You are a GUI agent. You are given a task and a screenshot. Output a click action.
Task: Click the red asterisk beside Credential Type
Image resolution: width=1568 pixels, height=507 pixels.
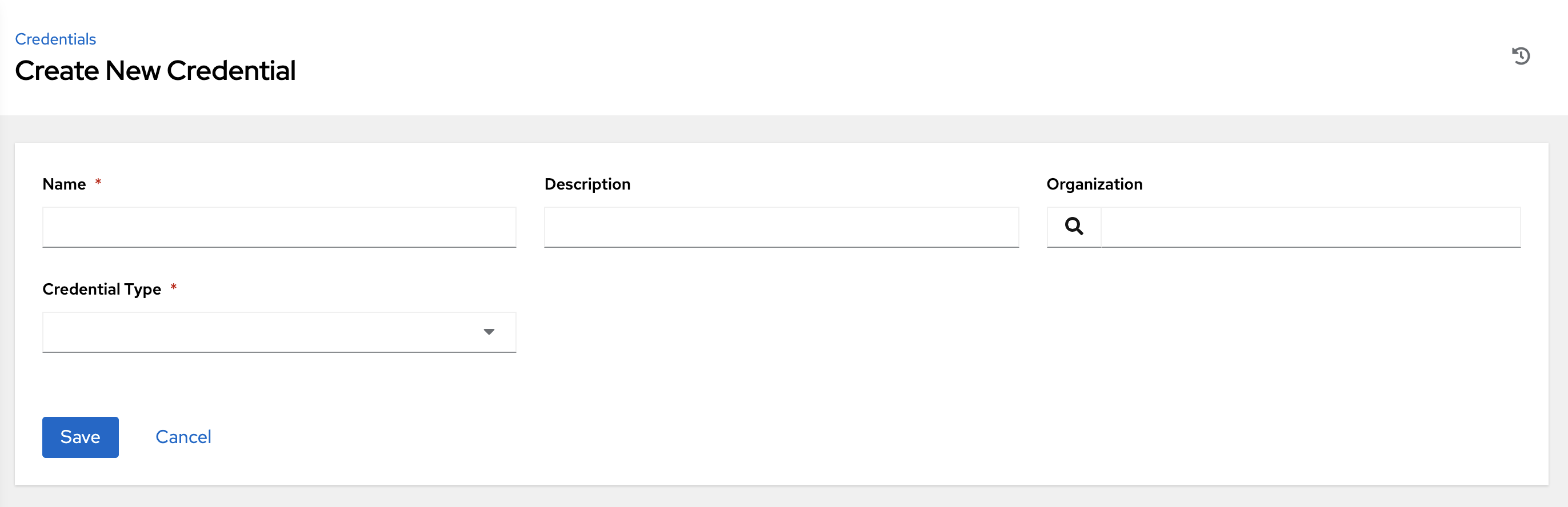(174, 287)
